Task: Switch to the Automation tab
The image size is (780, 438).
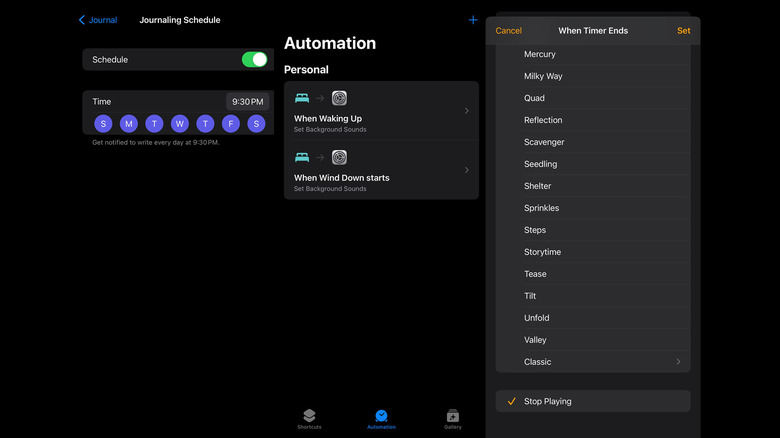Action: [x=381, y=419]
